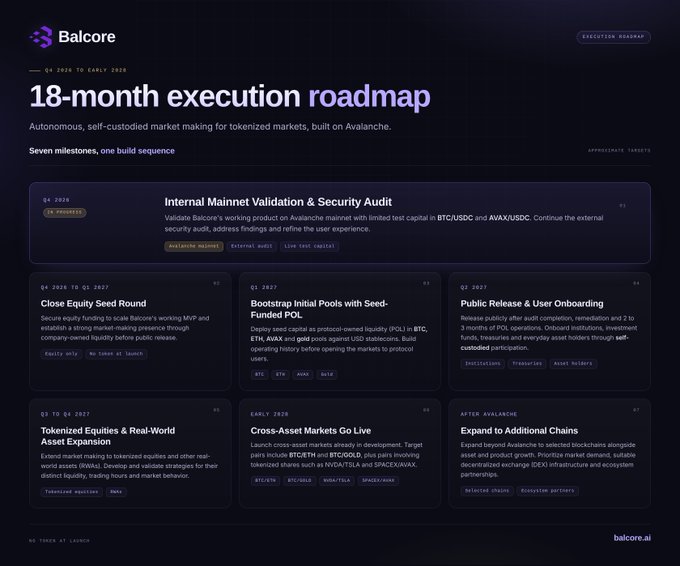680x566 pixels.
Task: Open the balcore.ai link
Action: point(632,538)
